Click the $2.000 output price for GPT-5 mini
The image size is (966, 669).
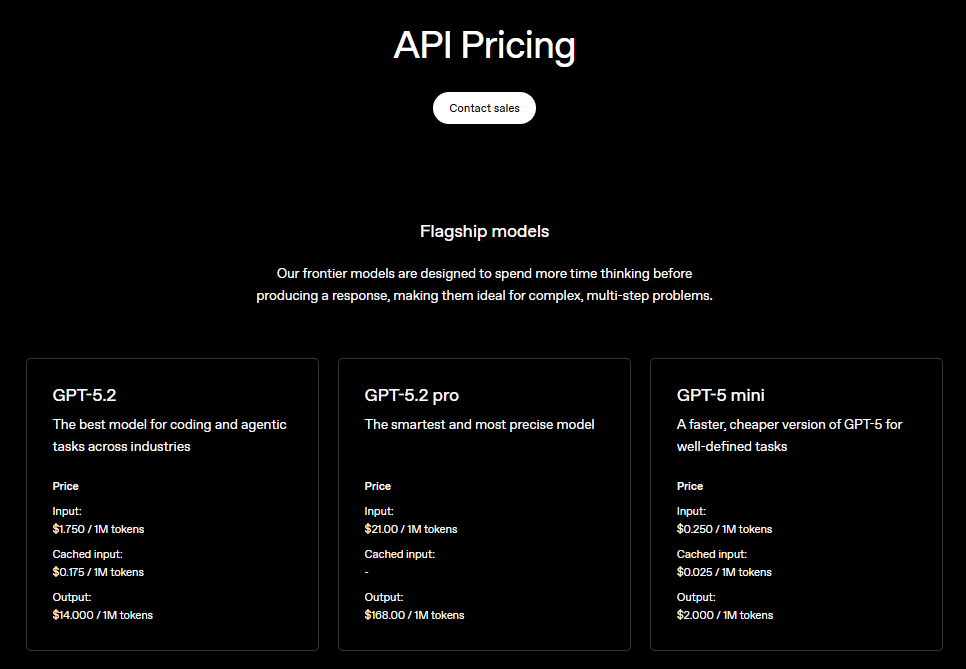coord(723,614)
